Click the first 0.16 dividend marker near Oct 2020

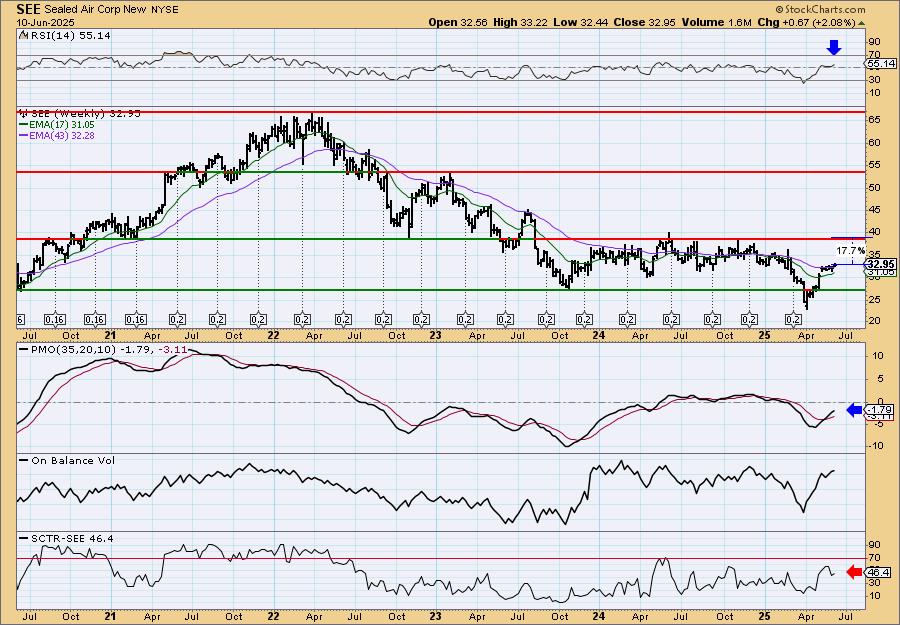55,319
